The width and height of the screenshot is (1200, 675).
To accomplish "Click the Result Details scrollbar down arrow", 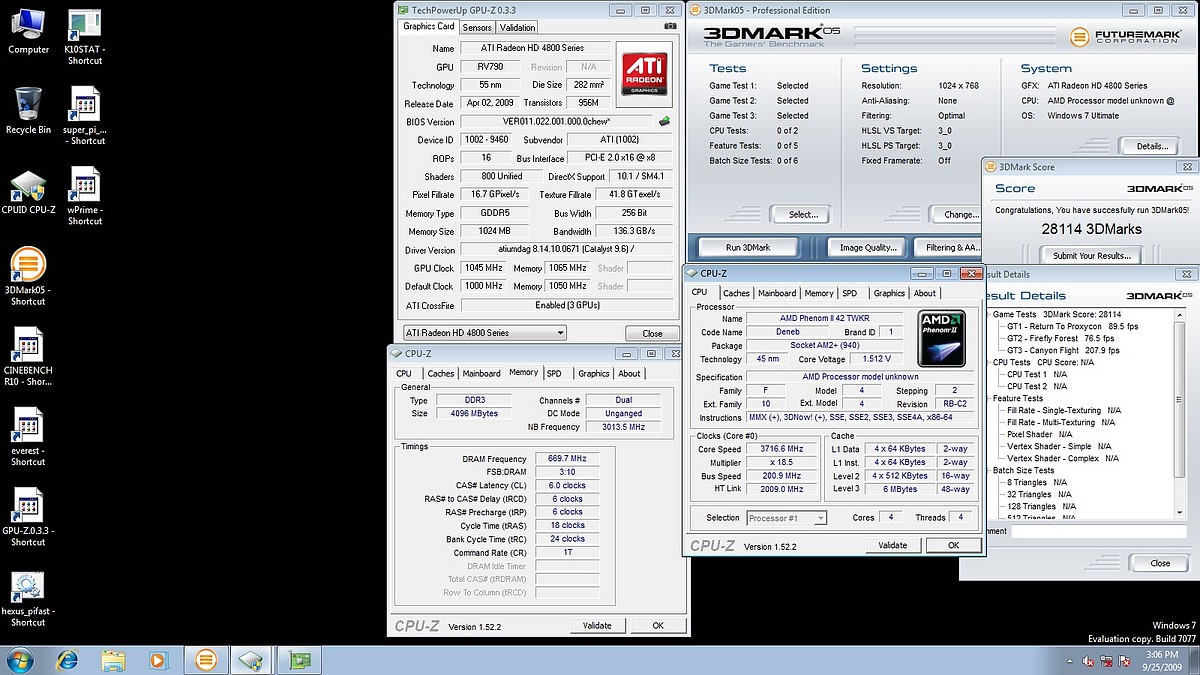I will coord(1181,514).
